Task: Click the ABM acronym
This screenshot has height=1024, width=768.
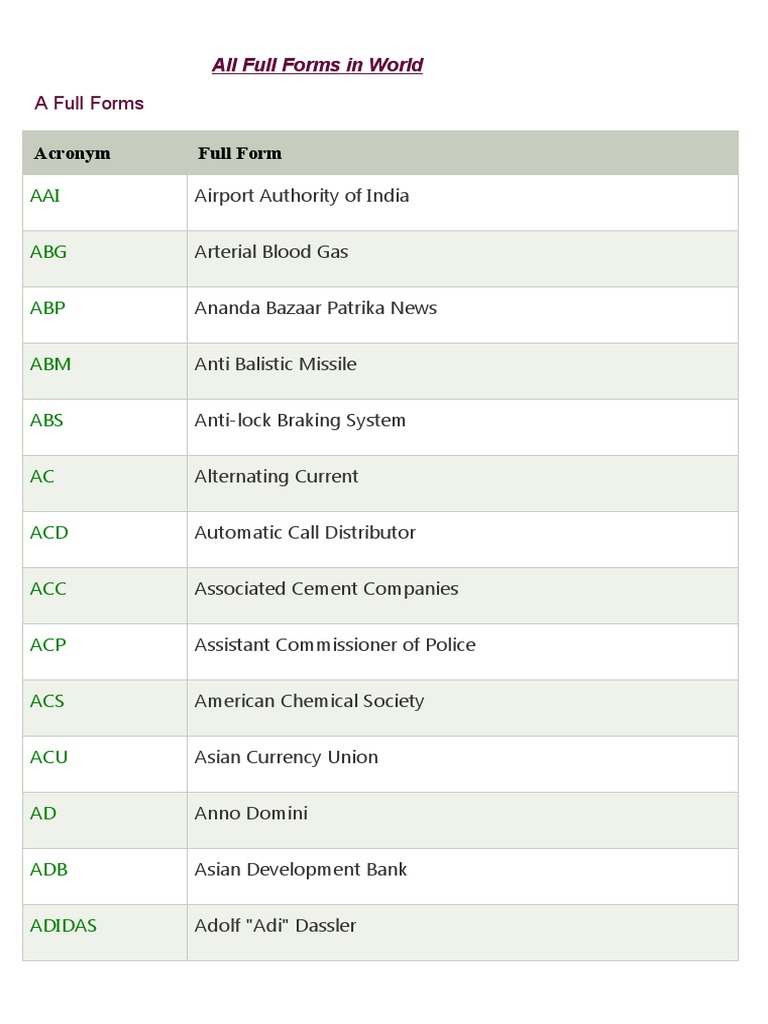Action: tap(50, 364)
